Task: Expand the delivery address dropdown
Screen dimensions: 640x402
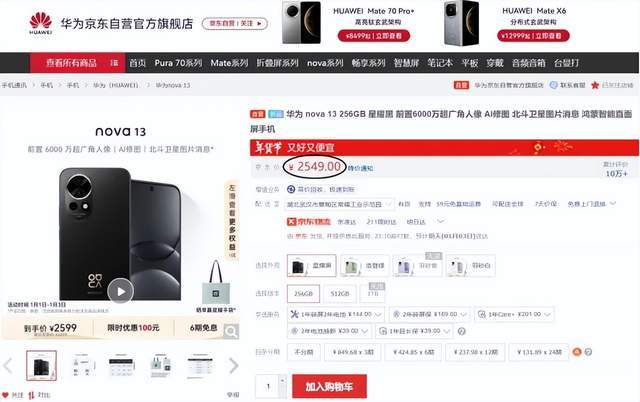Action: tap(340, 204)
